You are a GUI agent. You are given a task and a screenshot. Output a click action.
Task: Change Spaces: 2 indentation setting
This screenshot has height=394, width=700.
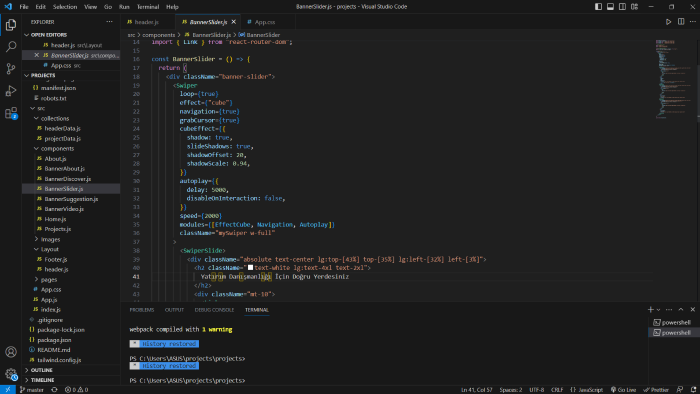tap(511, 390)
